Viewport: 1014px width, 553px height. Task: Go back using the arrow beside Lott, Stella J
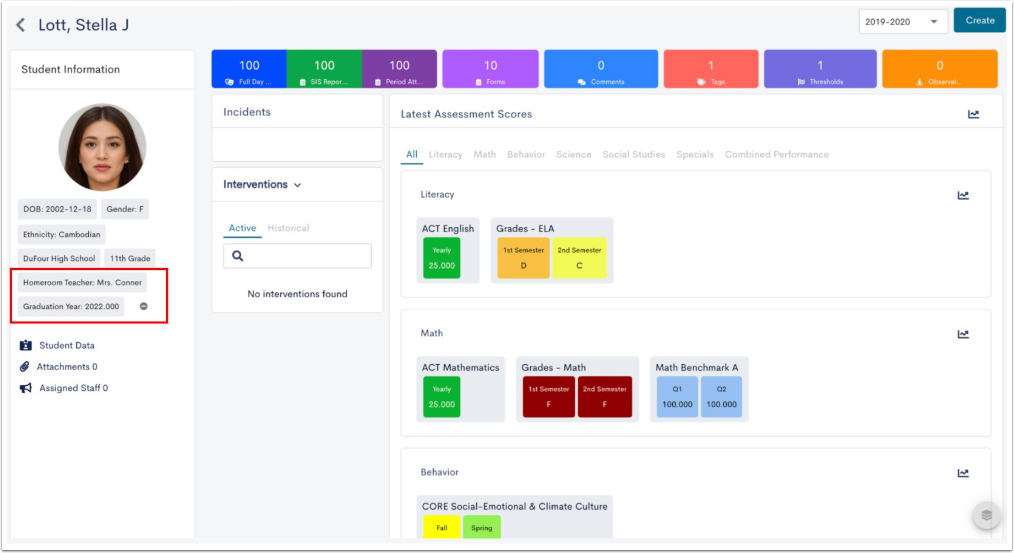pyautogui.click(x=21, y=25)
